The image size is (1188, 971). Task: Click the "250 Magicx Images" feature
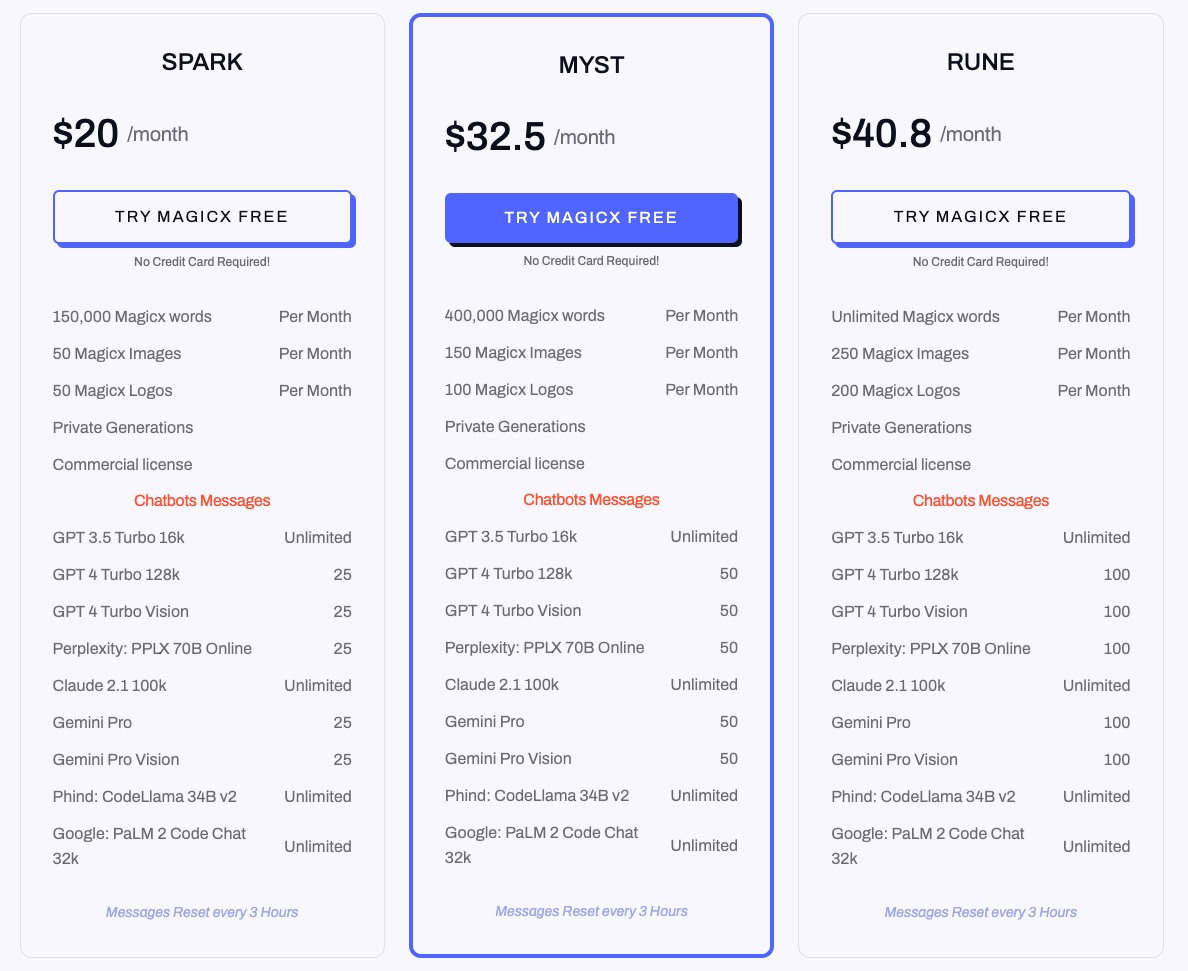tap(900, 354)
